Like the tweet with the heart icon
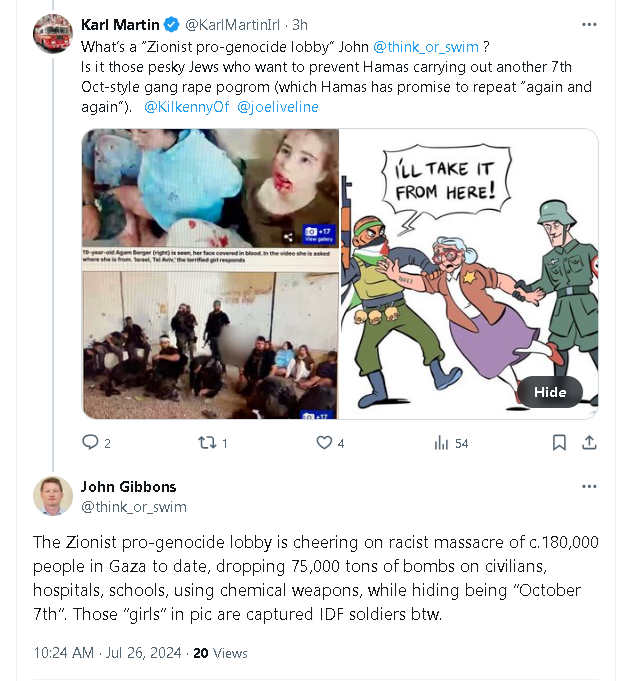This screenshot has height=681, width=628. point(324,442)
